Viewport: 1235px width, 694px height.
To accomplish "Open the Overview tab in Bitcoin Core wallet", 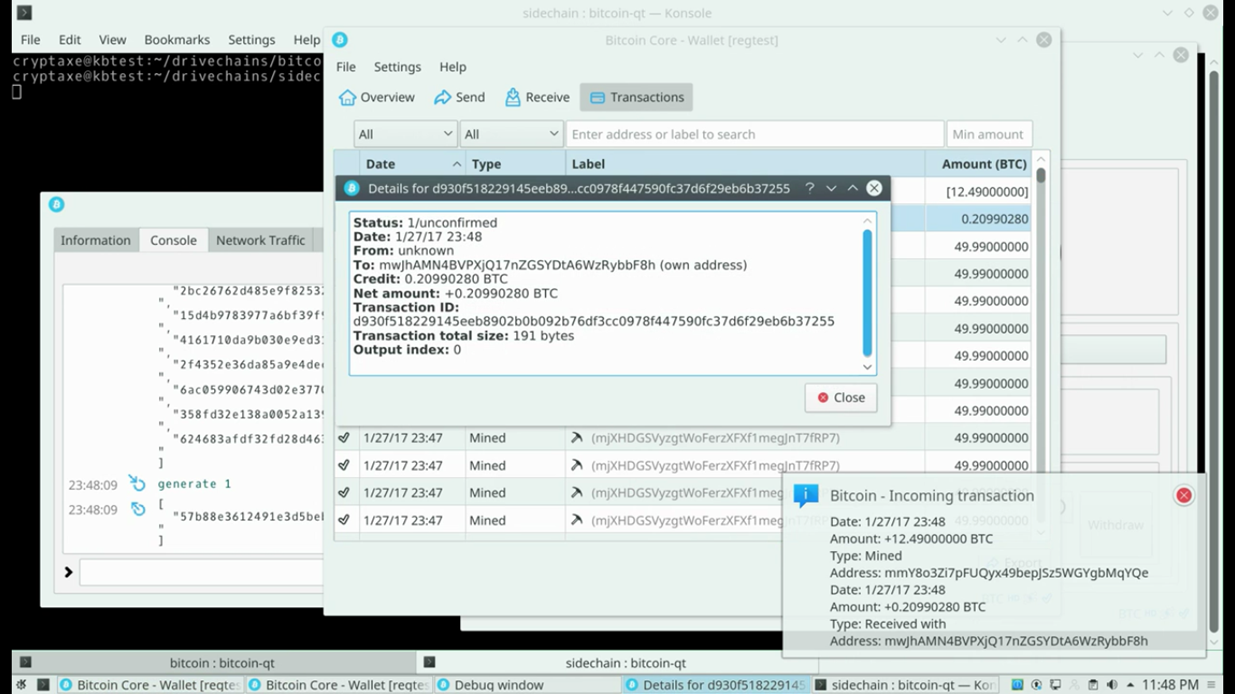I will (x=376, y=97).
